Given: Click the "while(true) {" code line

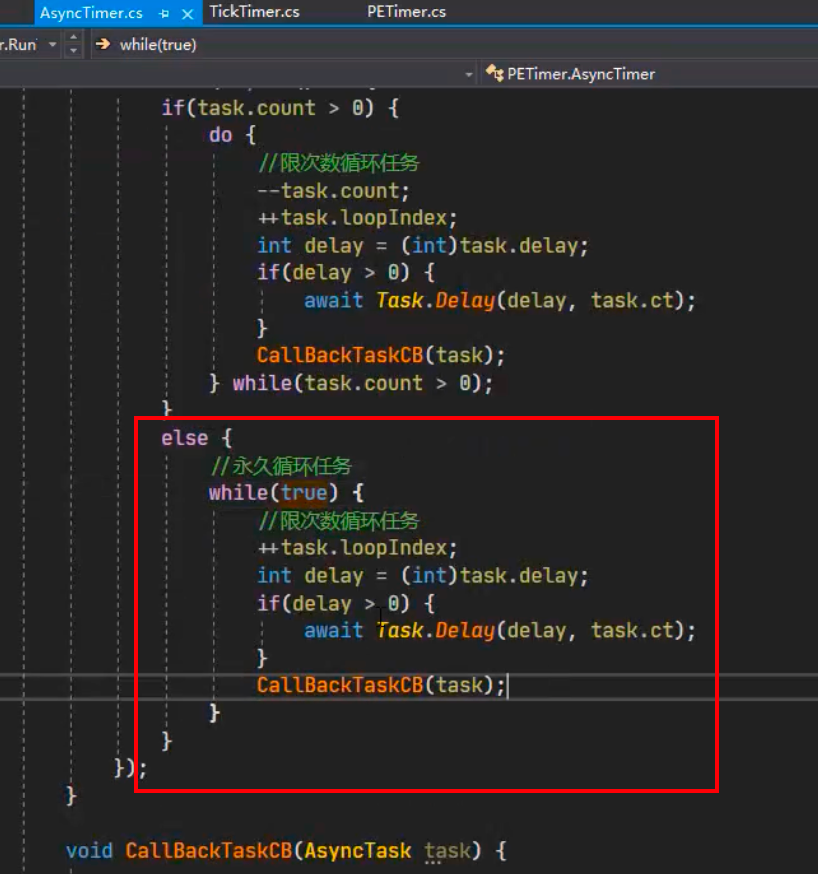Looking at the screenshot, I should point(286,493).
